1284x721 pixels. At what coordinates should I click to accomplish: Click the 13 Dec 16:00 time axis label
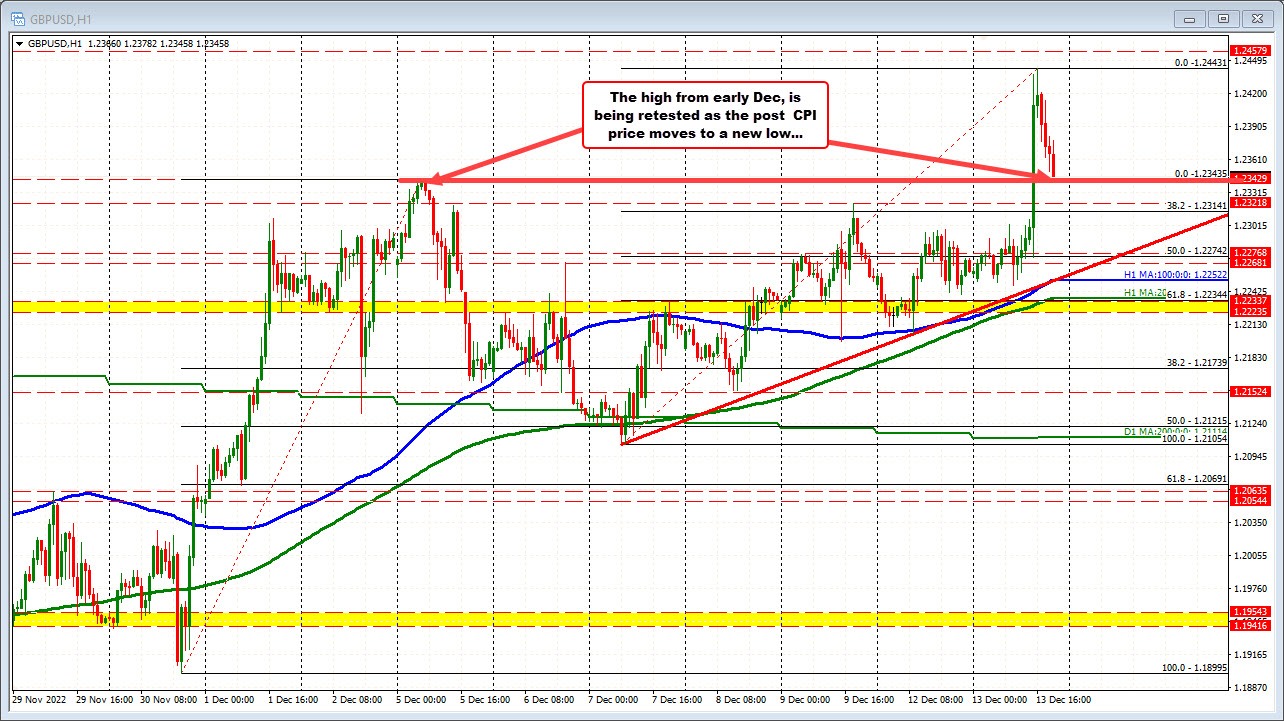tap(1065, 700)
